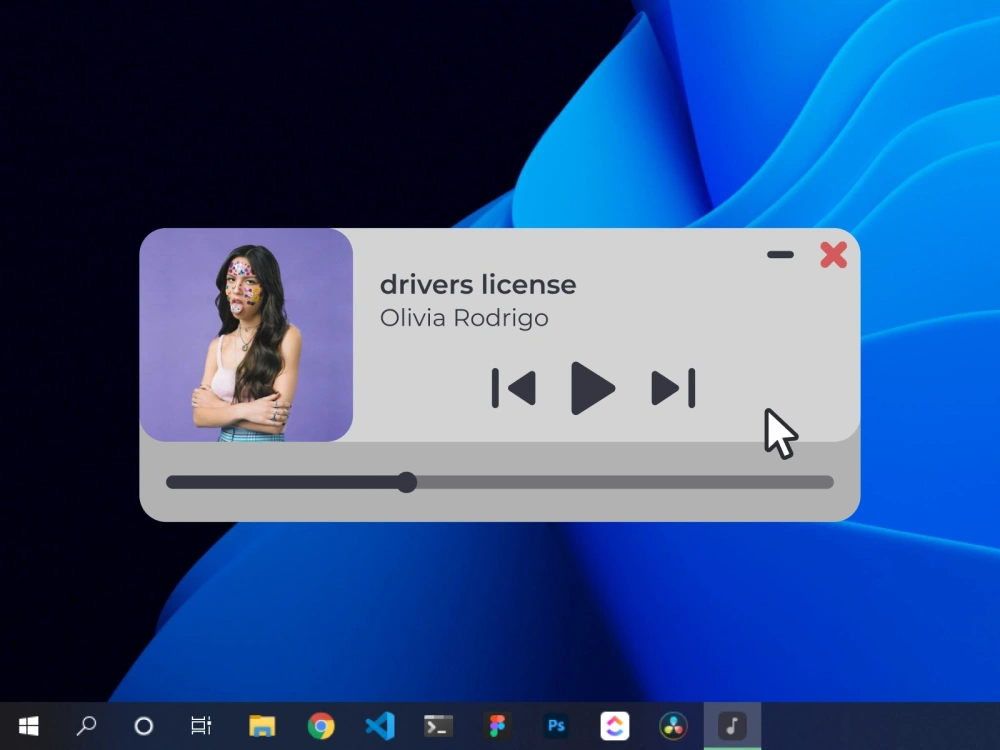Open Cortana circle icon
1000x750 pixels.
tap(144, 726)
